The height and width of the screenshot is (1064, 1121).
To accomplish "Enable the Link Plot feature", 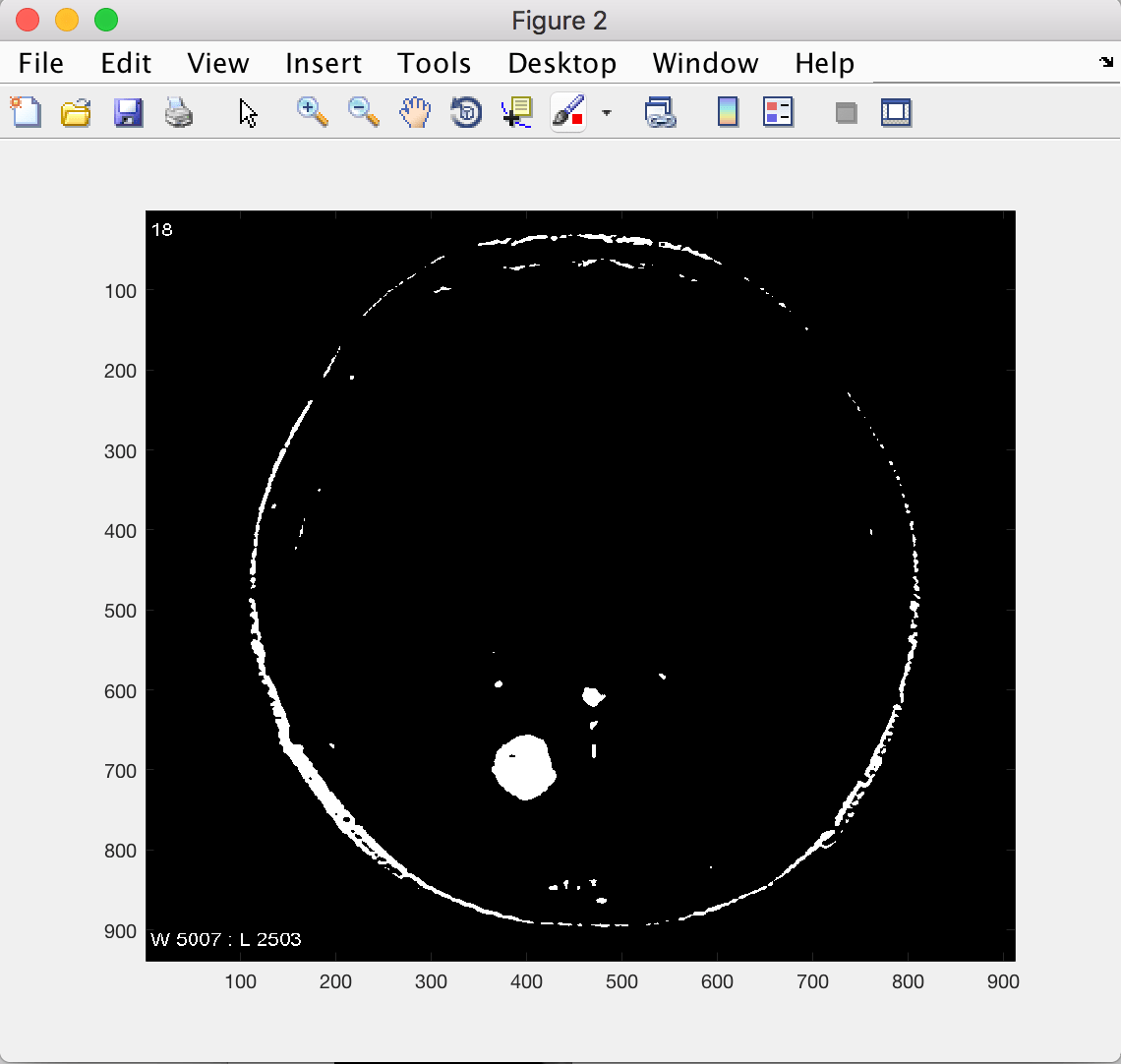I will click(661, 111).
